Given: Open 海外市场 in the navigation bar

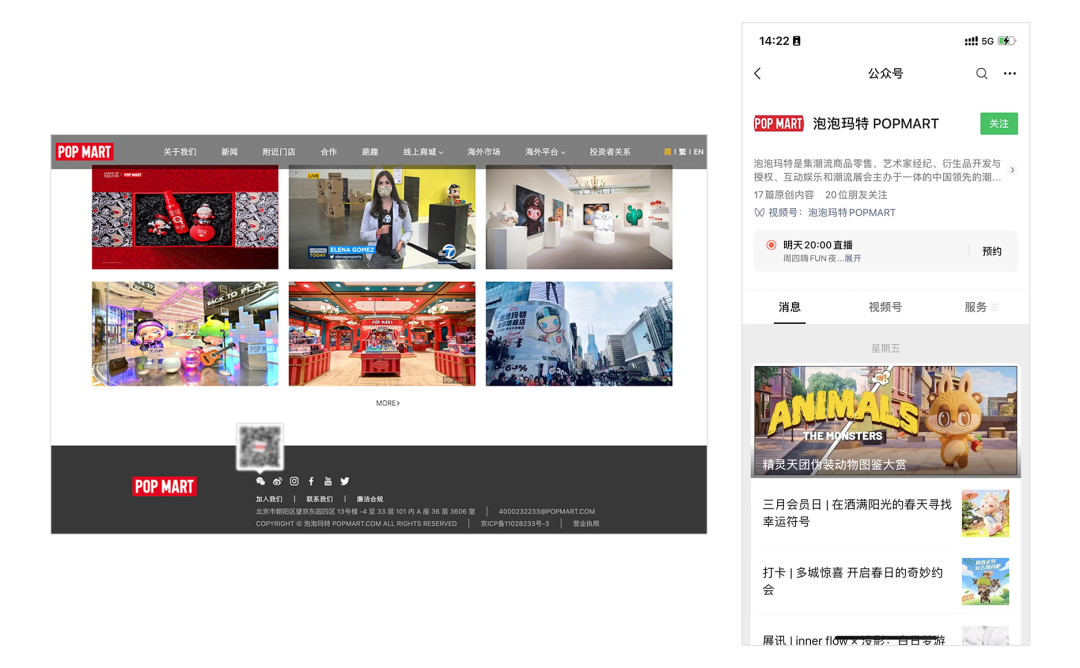Looking at the screenshot, I should 484,152.
